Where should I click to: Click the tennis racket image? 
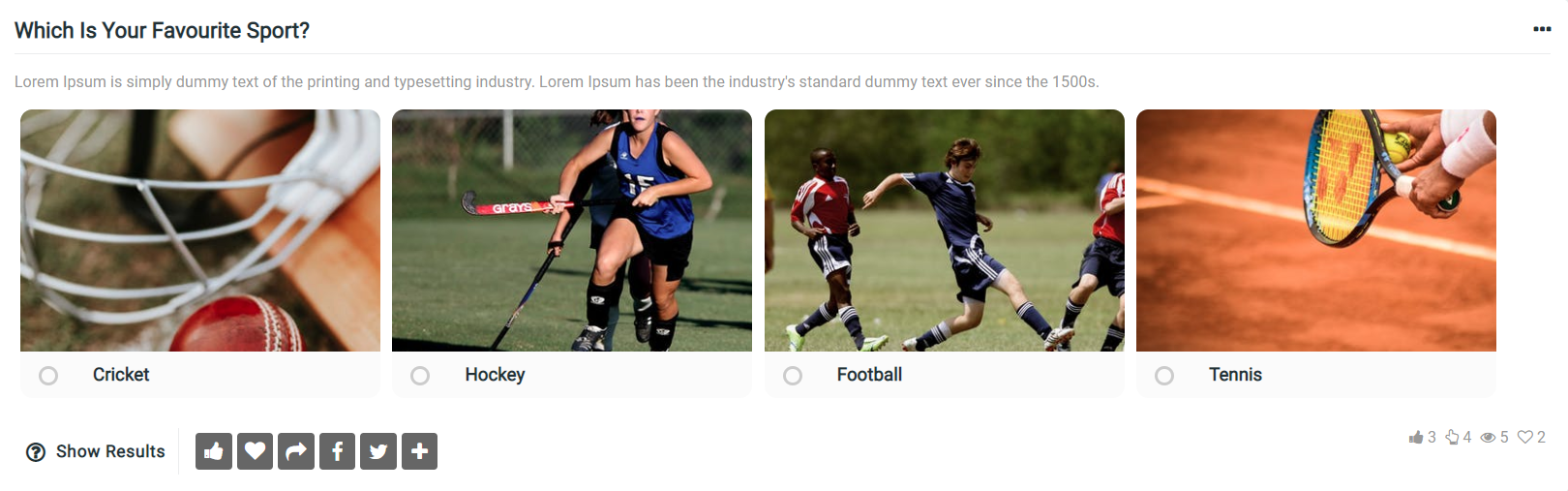[1316, 230]
